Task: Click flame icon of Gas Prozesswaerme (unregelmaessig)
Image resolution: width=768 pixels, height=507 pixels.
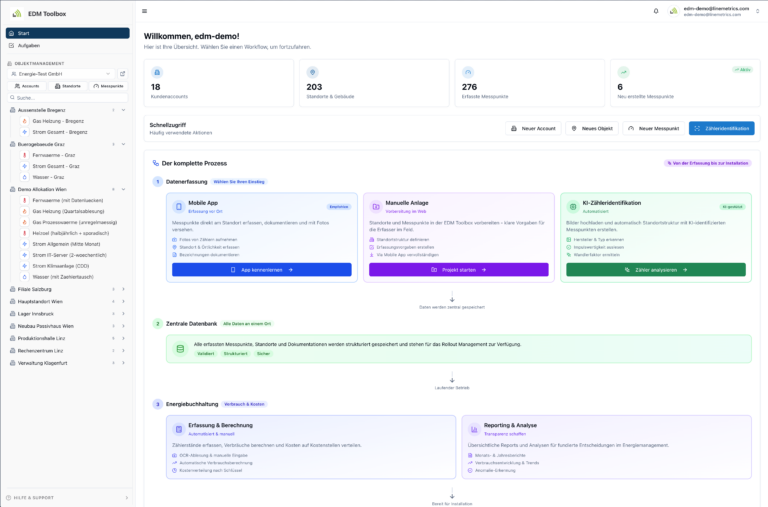Action: pyautogui.click(x=24, y=222)
